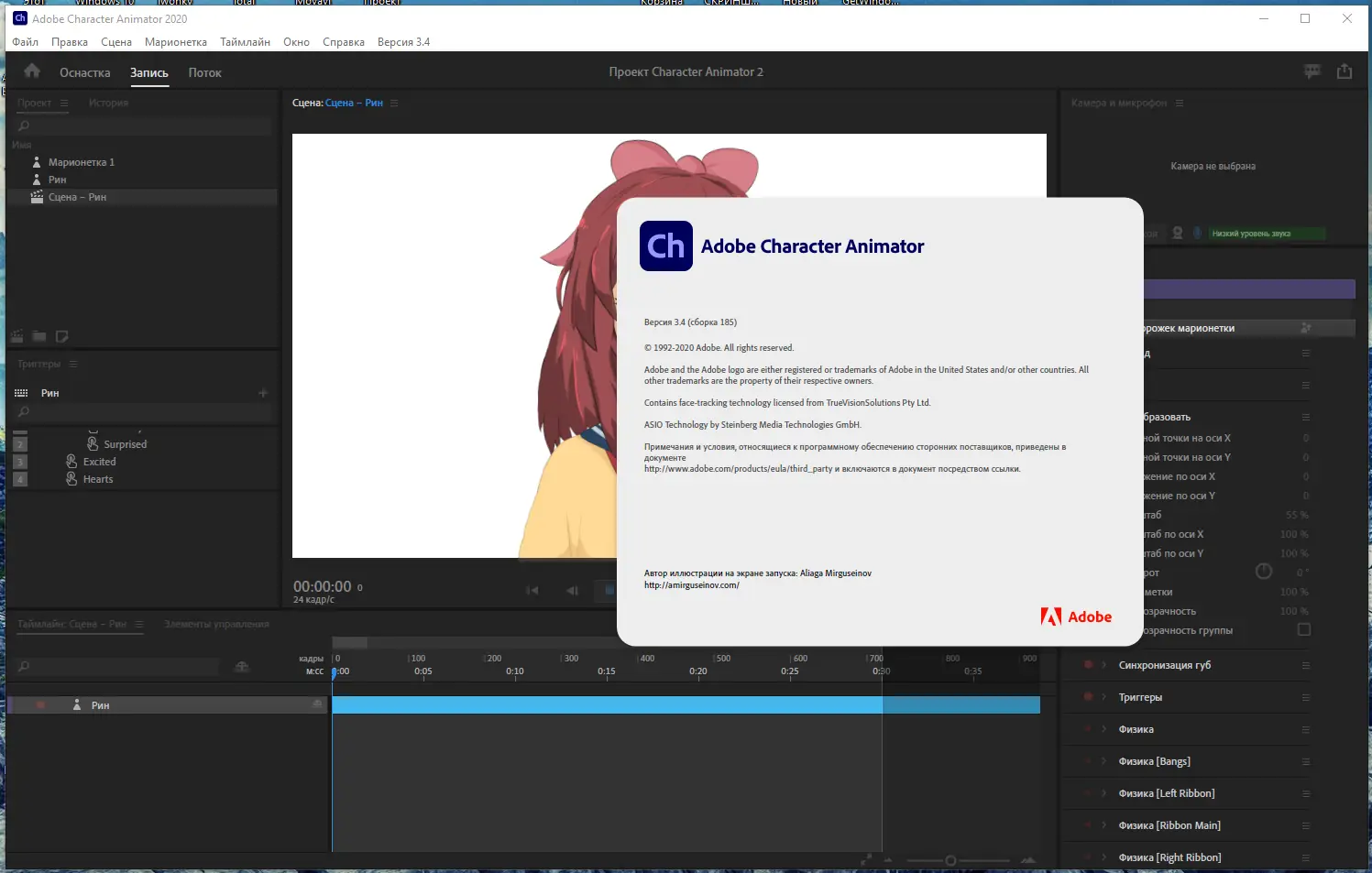Click the keyboard layout icon next to Рин triggers
1372x873 pixels.
tap(20, 392)
